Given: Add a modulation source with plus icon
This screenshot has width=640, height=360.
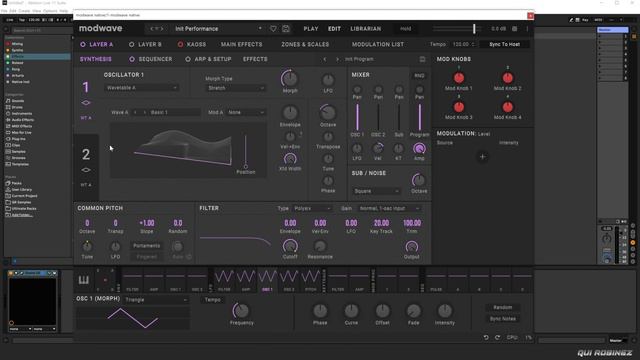Looking at the screenshot, I should pos(482,157).
